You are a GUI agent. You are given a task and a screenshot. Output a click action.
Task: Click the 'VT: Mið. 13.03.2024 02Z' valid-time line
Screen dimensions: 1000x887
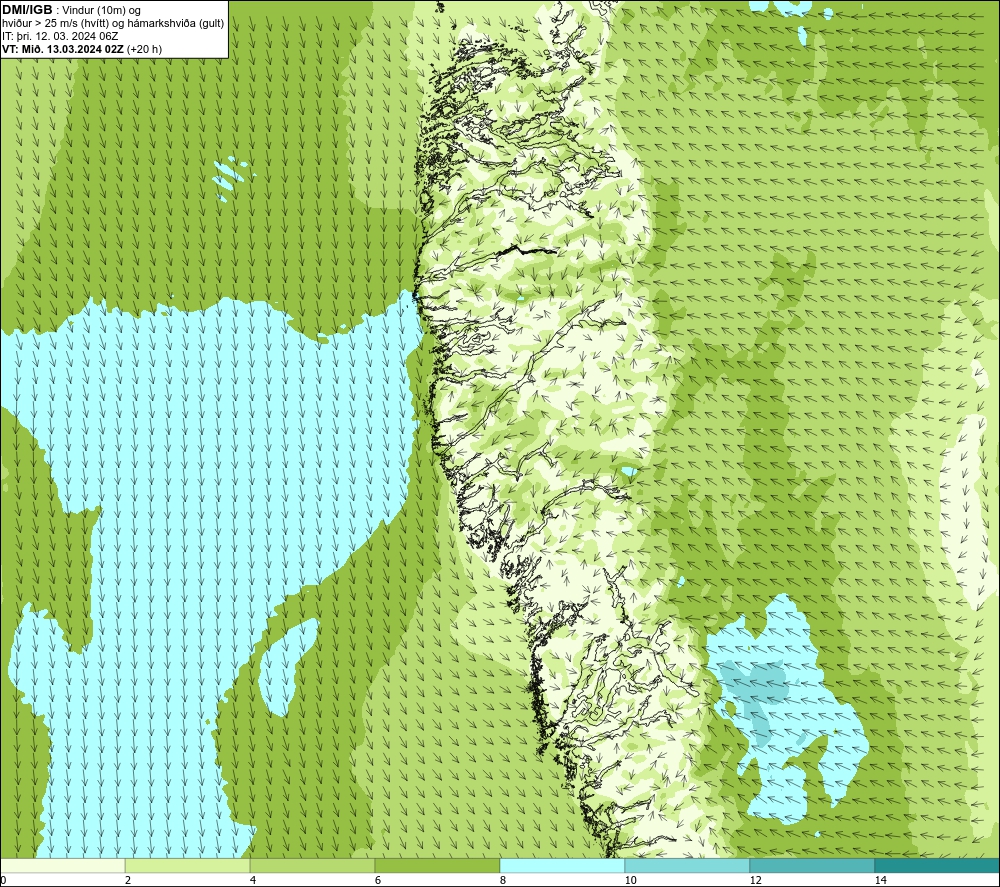82,49
